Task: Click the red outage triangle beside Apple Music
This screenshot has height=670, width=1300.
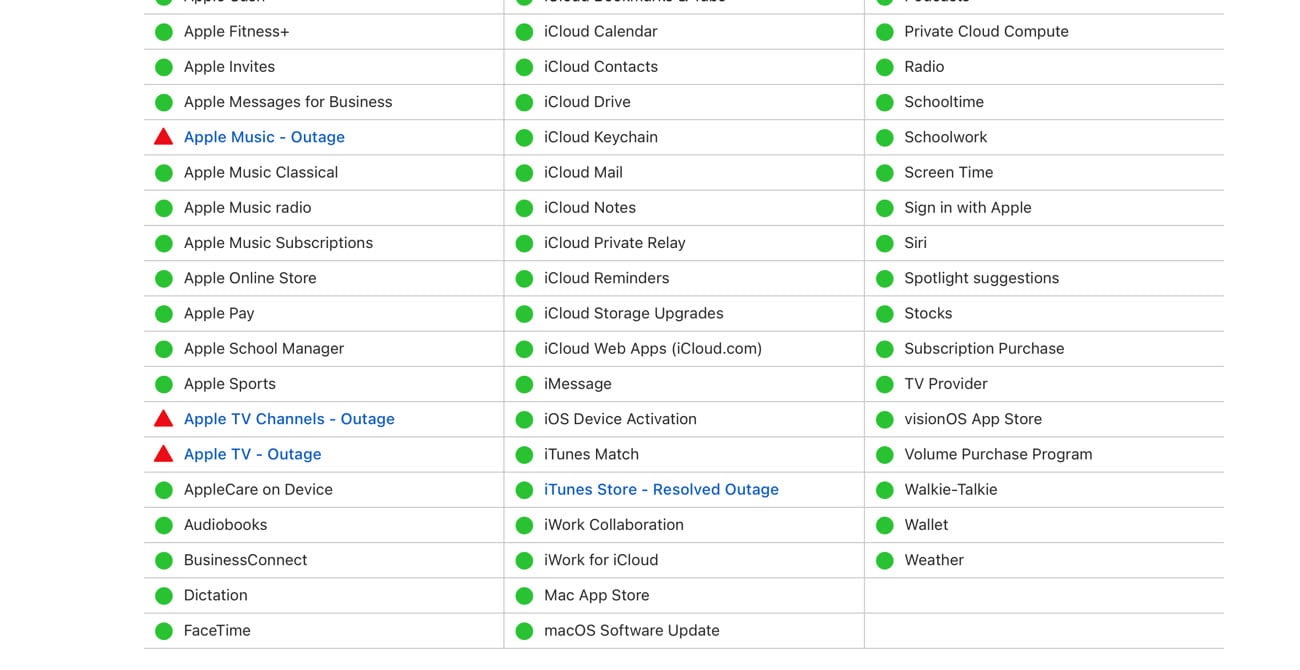Action: [x=163, y=137]
